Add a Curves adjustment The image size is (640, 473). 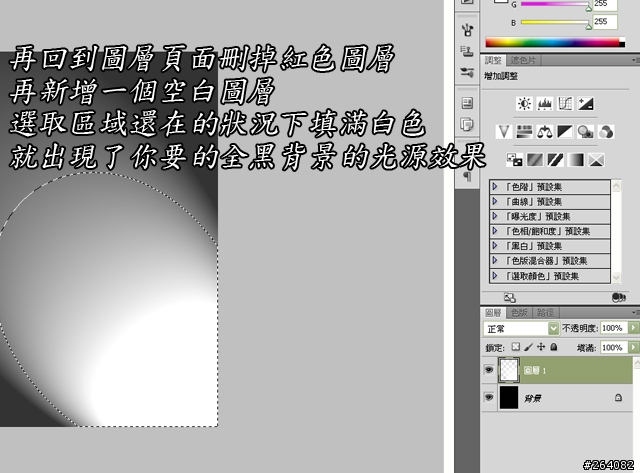pyautogui.click(x=565, y=104)
